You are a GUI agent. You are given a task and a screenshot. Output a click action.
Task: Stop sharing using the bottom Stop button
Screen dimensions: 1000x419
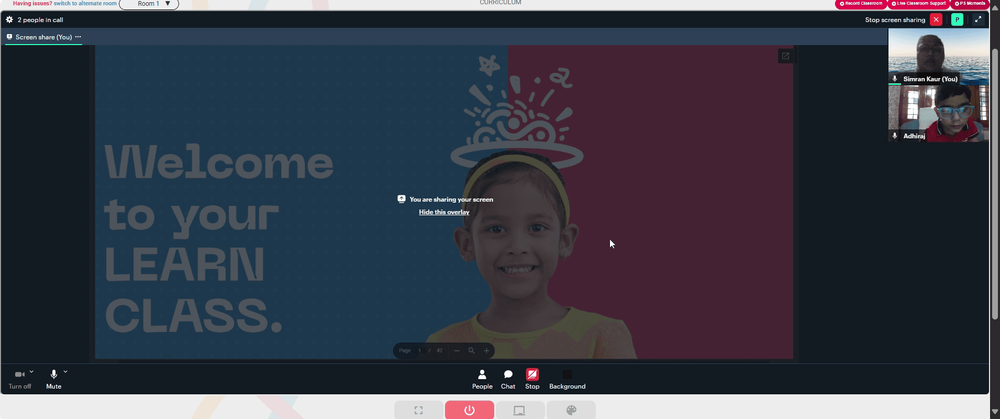532,379
